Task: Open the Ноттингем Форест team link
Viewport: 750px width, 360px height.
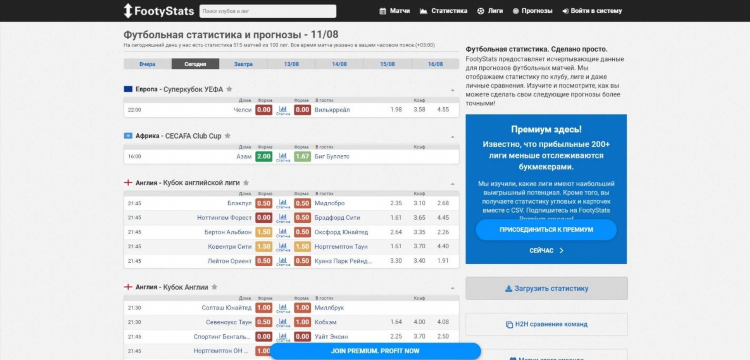Action: click(x=224, y=218)
